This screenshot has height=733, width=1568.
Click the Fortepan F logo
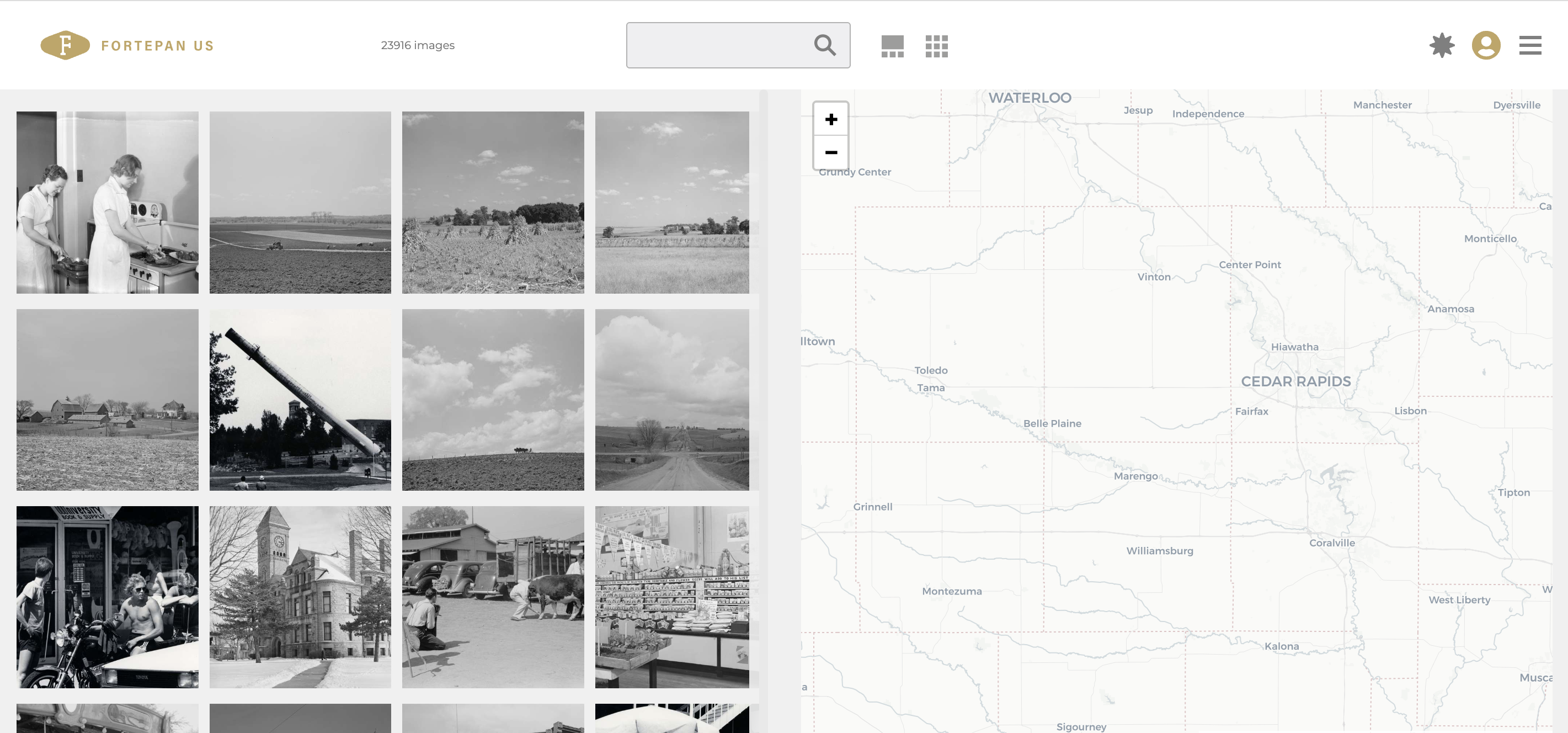[x=65, y=45]
